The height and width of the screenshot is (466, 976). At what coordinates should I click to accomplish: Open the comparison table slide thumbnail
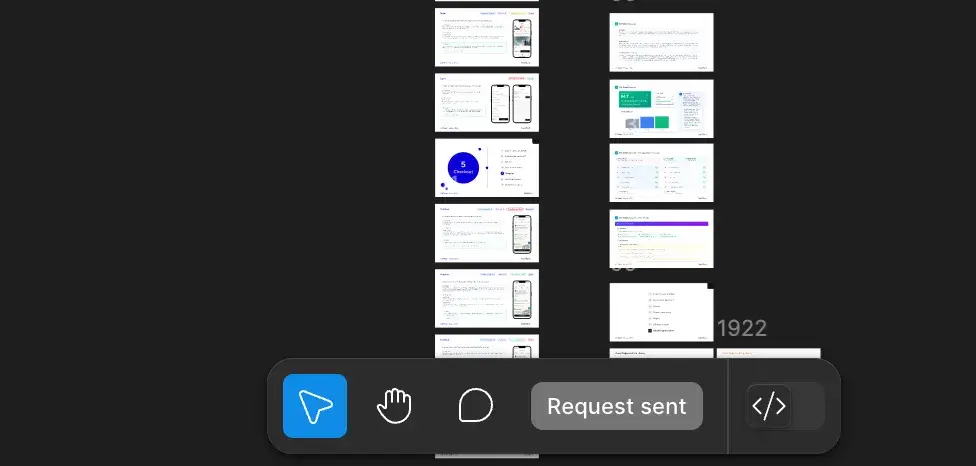661,173
